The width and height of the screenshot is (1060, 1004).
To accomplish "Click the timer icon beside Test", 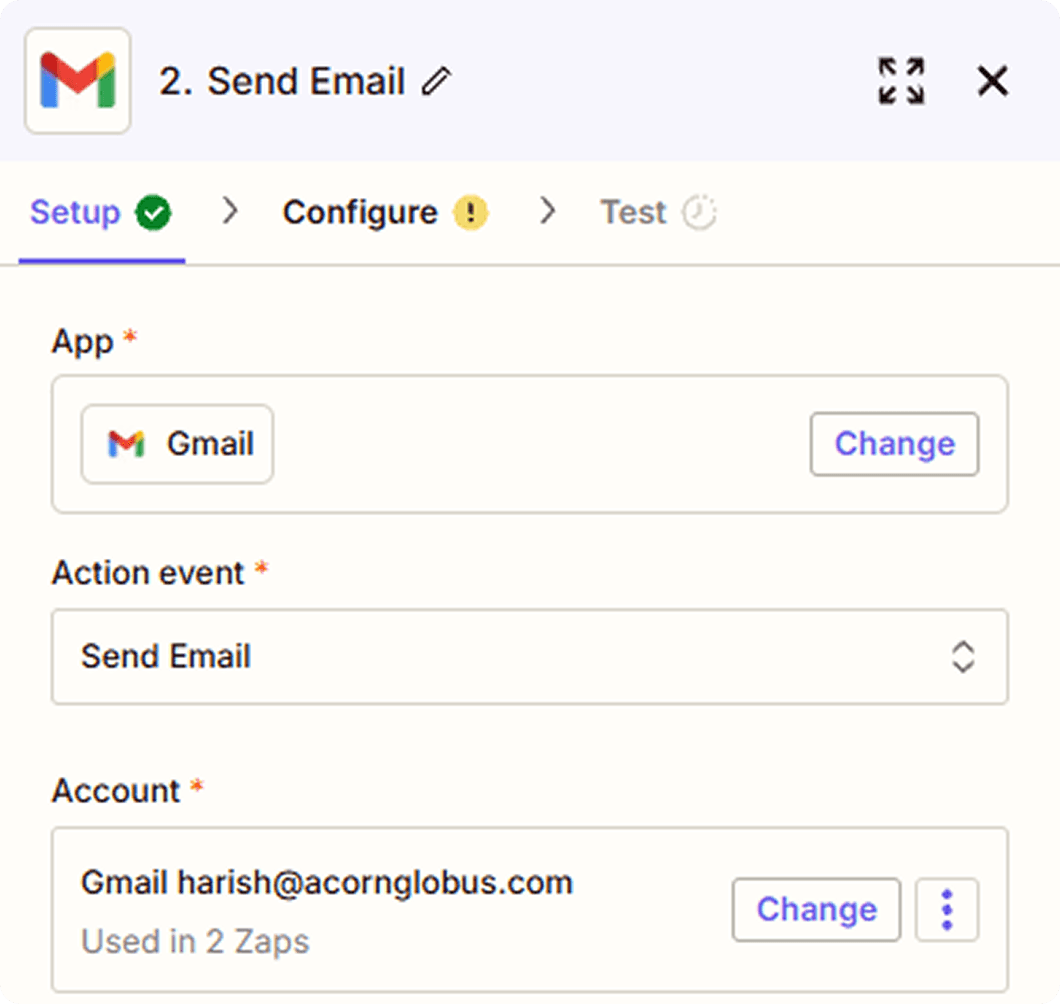I will (x=700, y=212).
